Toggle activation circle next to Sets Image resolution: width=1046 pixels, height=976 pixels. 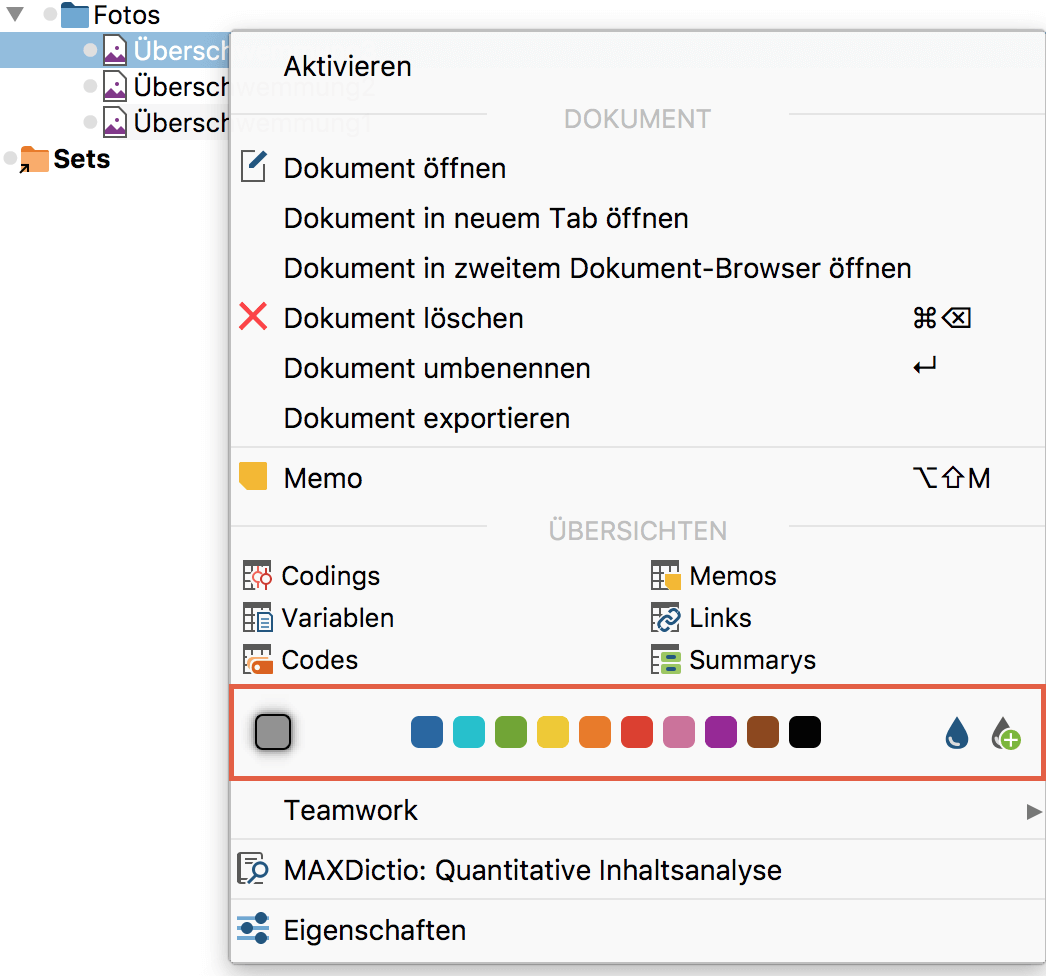(11, 159)
